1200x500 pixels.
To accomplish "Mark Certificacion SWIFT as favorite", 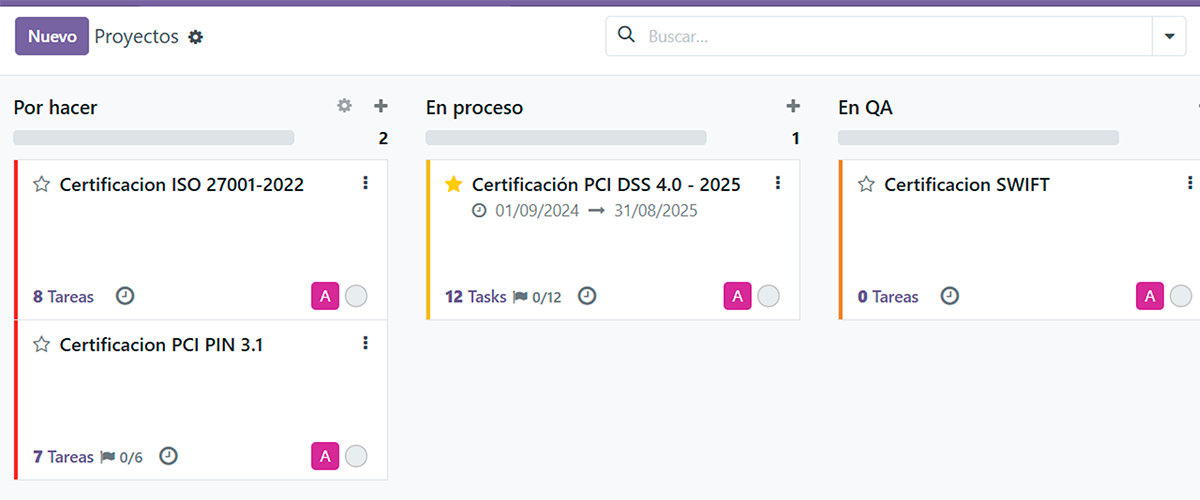I will 866,185.
